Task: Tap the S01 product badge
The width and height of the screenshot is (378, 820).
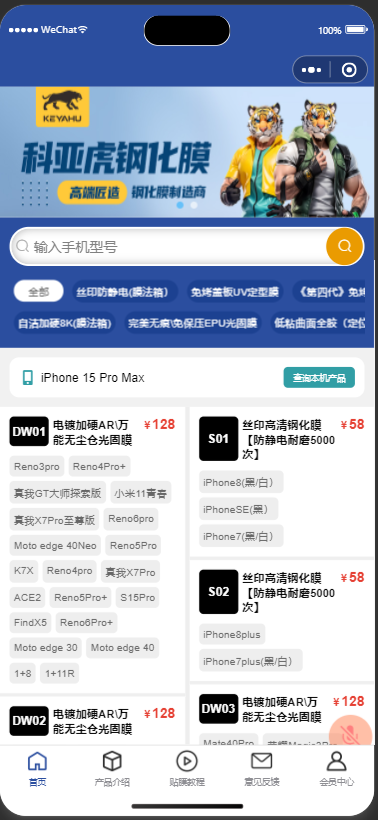Action: pos(219,439)
